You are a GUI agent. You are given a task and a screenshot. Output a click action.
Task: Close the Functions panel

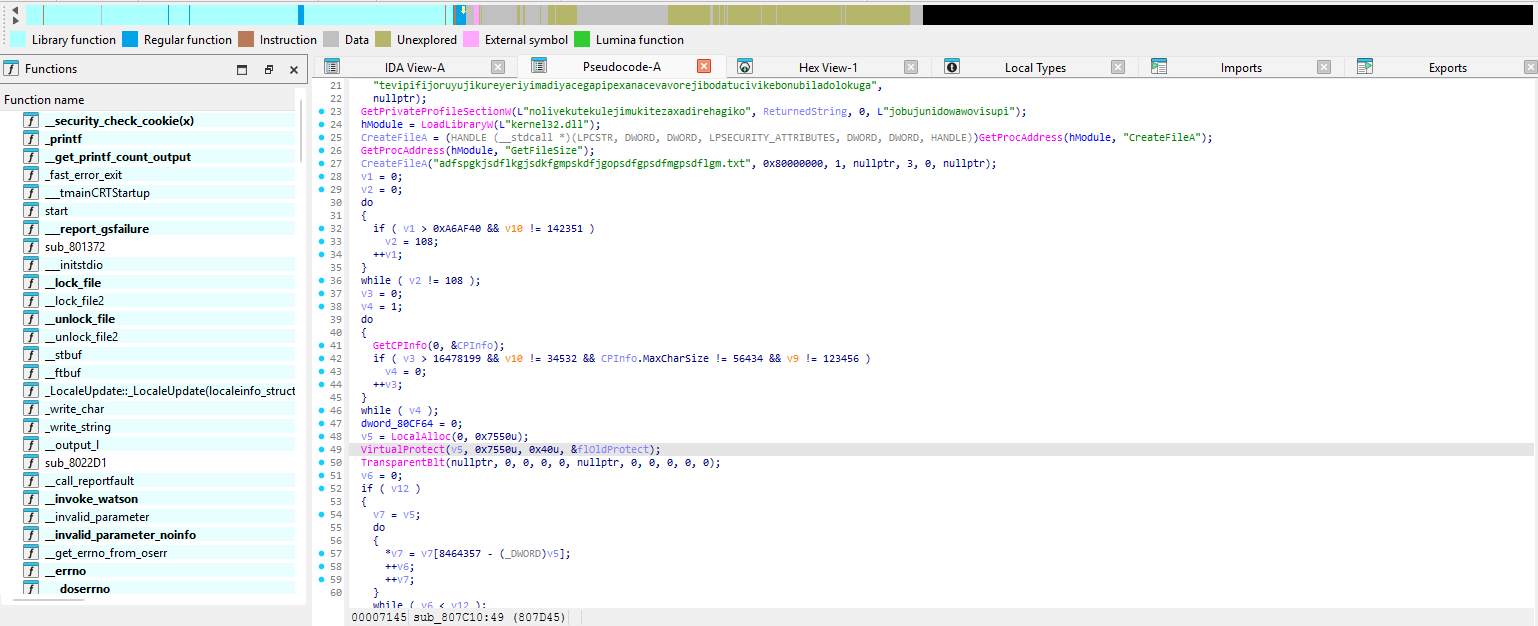(x=294, y=70)
